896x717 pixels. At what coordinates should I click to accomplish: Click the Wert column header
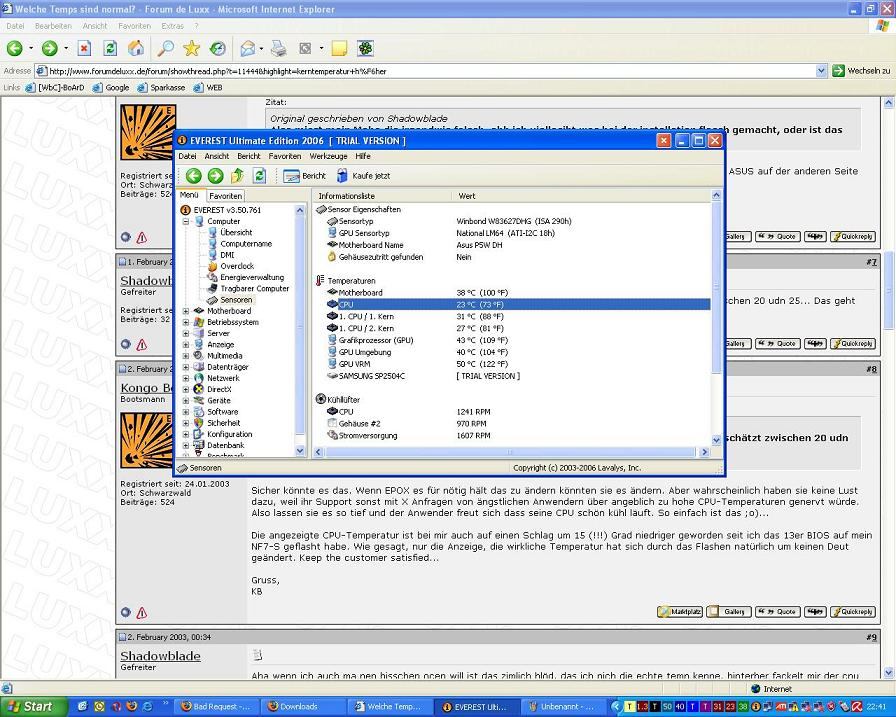pos(581,196)
